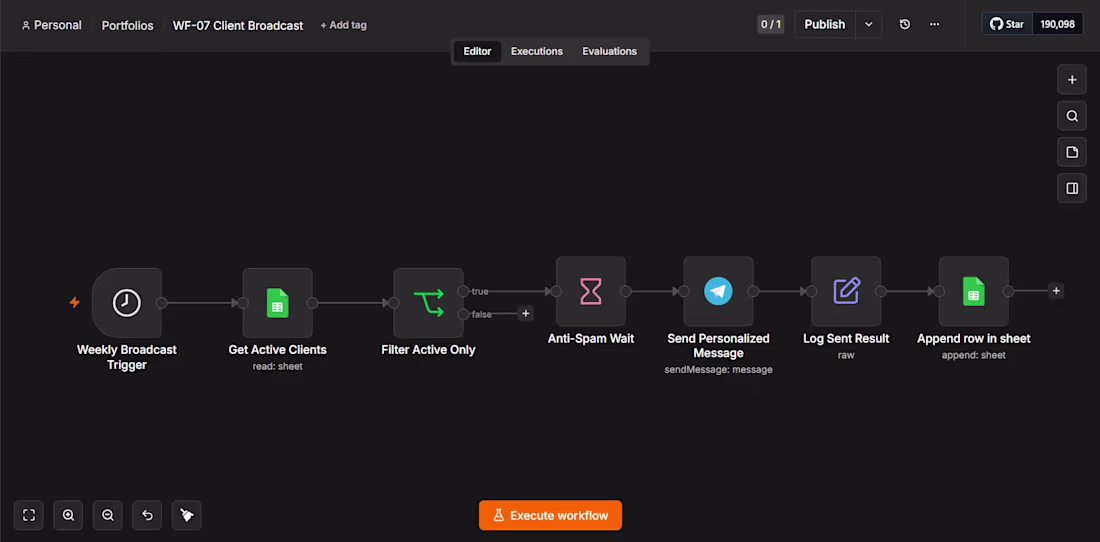Click the undo arrow button
The image size is (1100, 542).
tap(147, 515)
